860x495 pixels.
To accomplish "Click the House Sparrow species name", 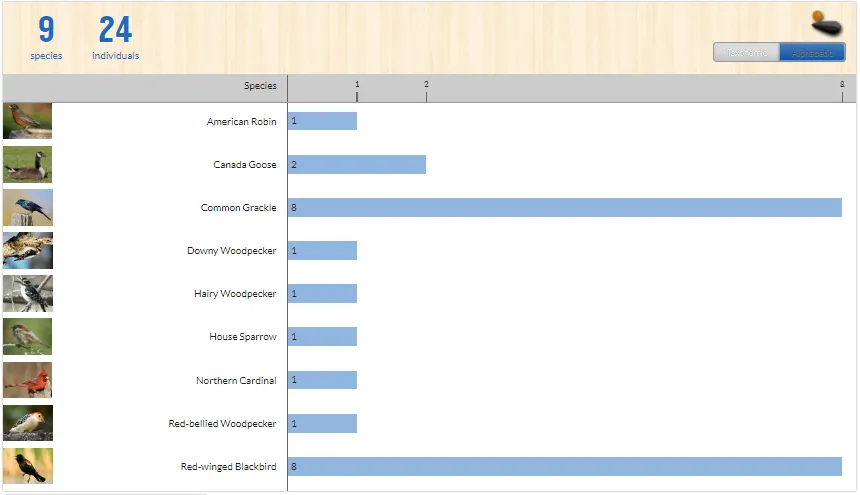I will tap(243, 337).
